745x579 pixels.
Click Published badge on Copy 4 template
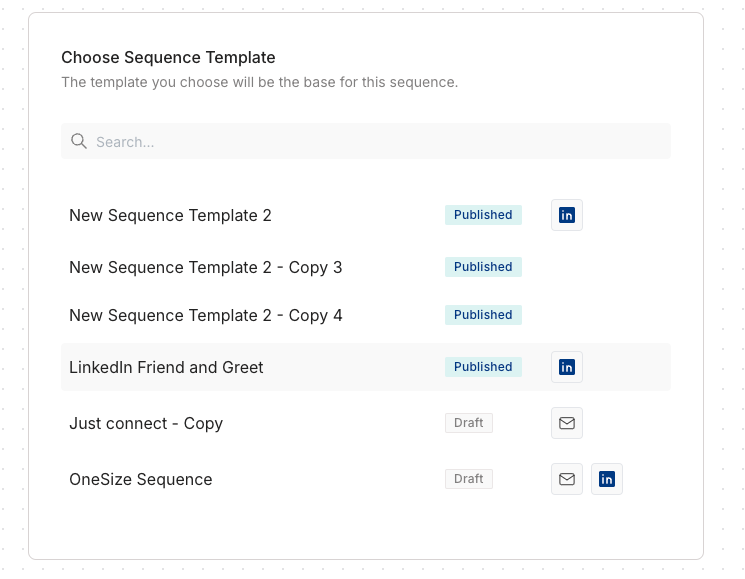(483, 315)
